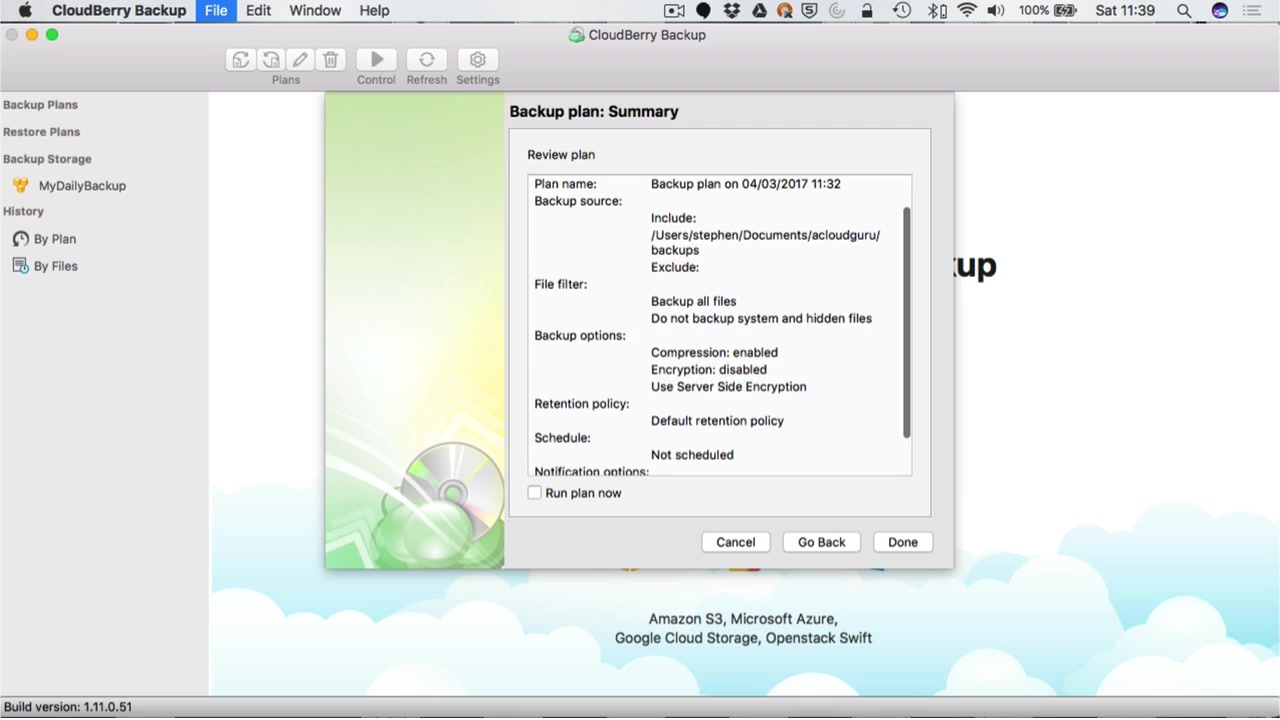Click the black speech bubble menu bar icon

(x=703, y=11)
